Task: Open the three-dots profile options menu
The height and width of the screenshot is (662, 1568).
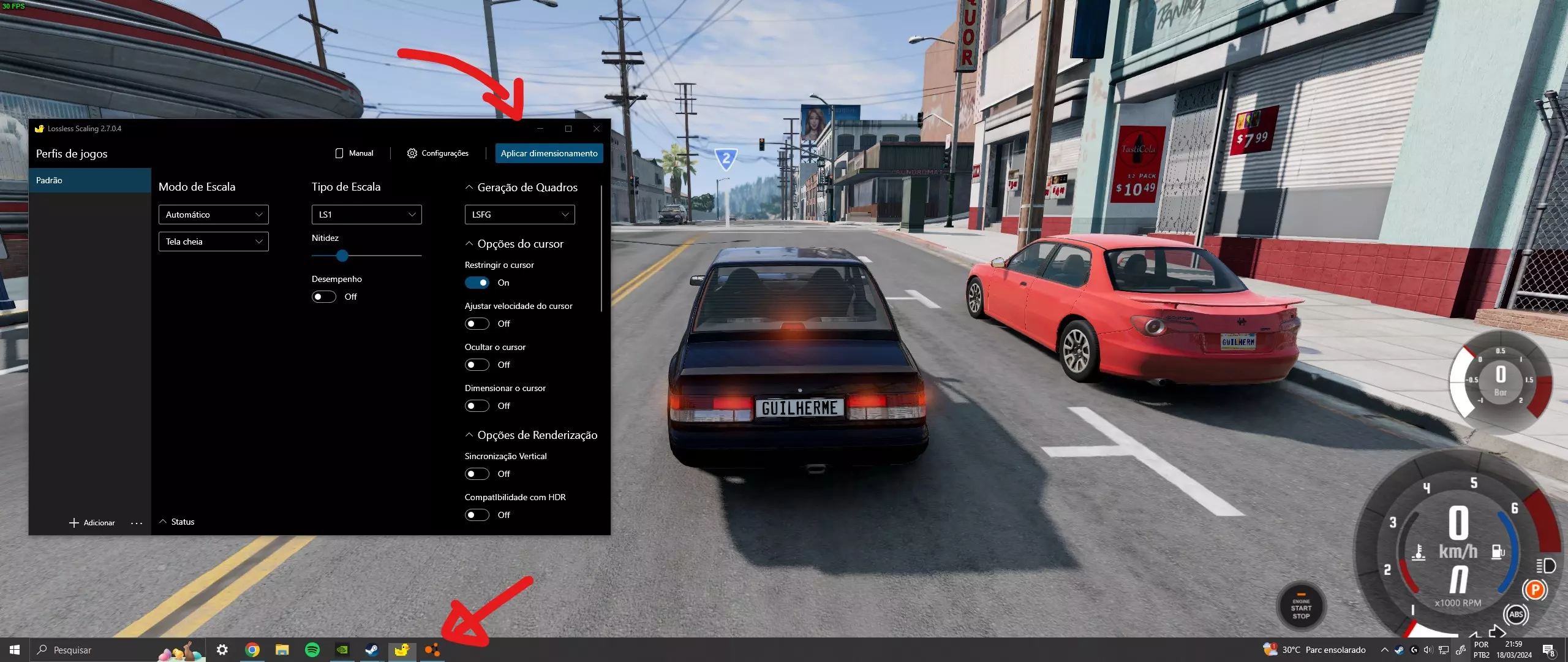Action: coord(137,523)
